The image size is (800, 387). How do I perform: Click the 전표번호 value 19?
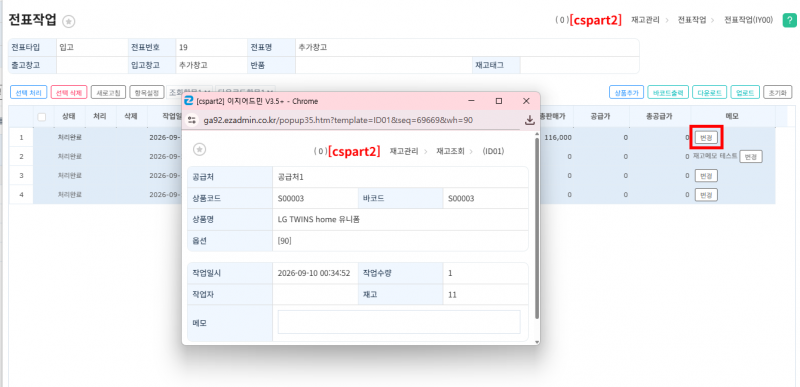coord(183,48)
